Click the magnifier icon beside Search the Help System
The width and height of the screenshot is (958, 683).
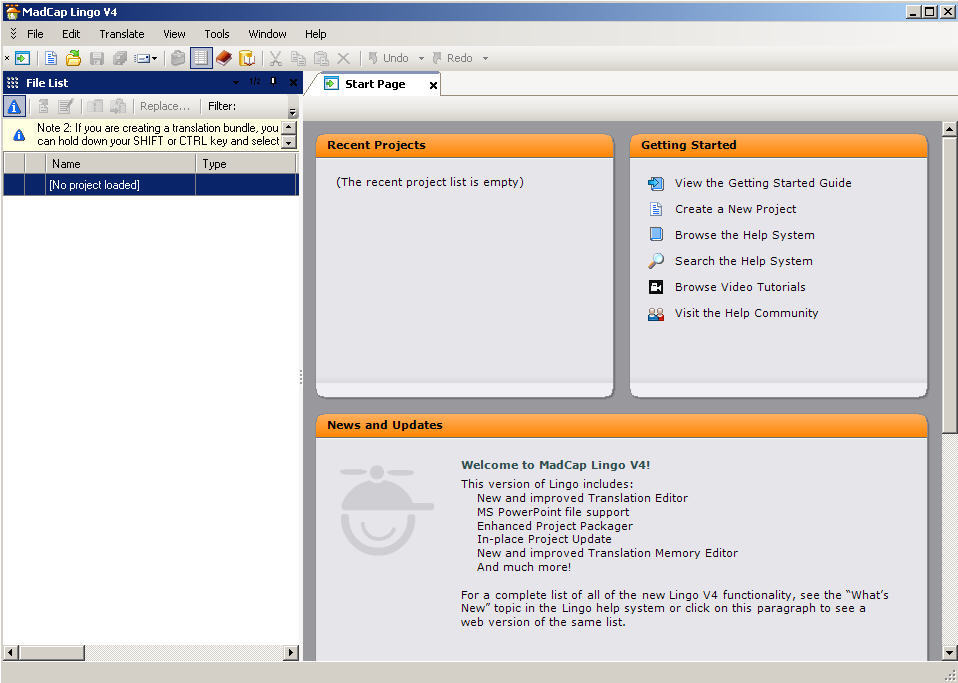[x=656, y=262]
